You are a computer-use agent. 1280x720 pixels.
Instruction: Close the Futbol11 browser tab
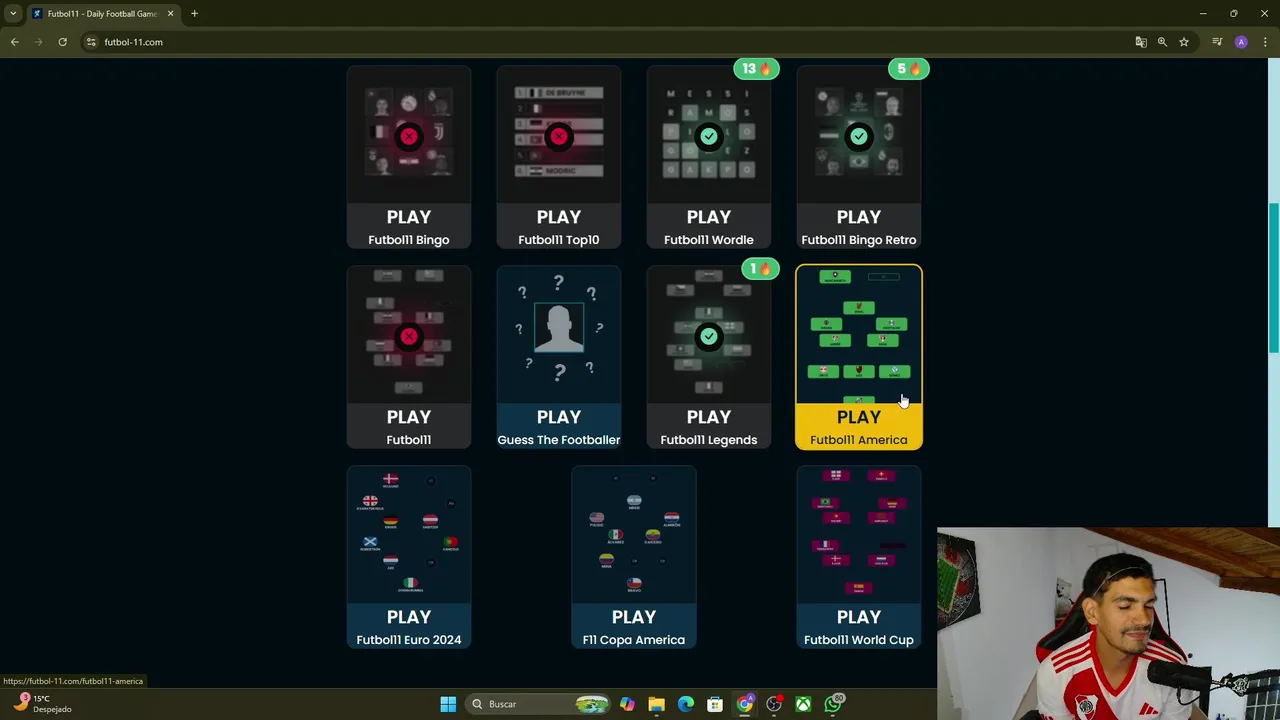pyautogui.click(x=170, y=14)
